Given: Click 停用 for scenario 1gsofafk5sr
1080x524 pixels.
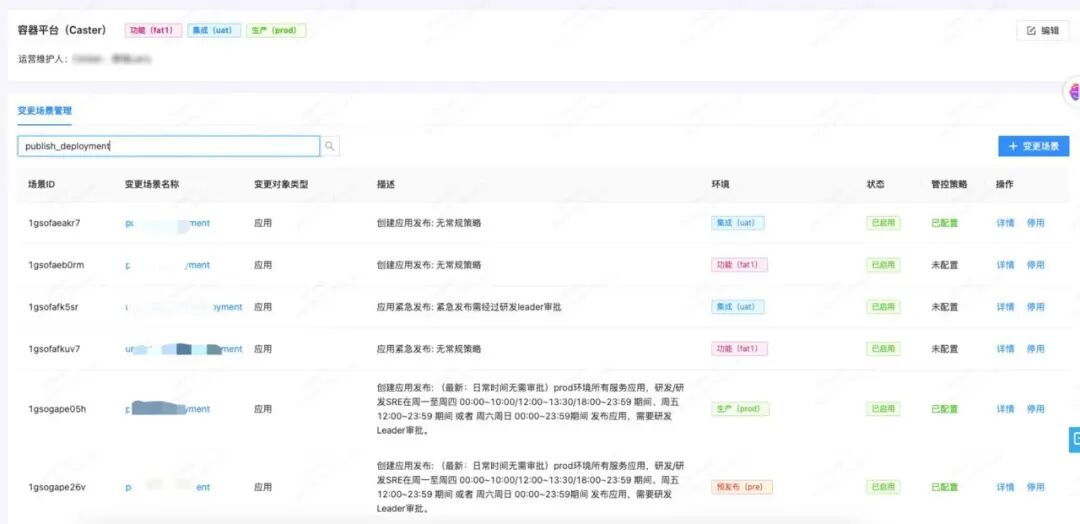Looking at the screenshot, I should click(x=1035, y=307).
